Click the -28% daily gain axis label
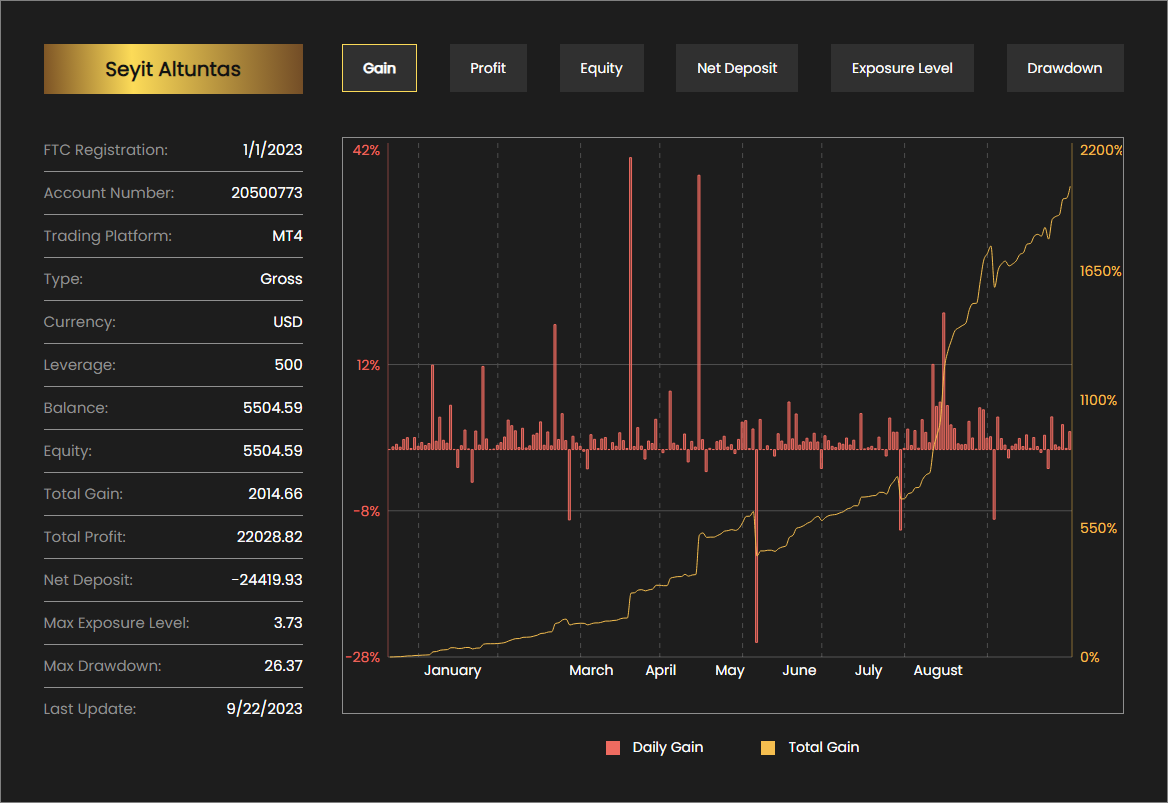Screen dimensions: 1168x803 point(363,657)
